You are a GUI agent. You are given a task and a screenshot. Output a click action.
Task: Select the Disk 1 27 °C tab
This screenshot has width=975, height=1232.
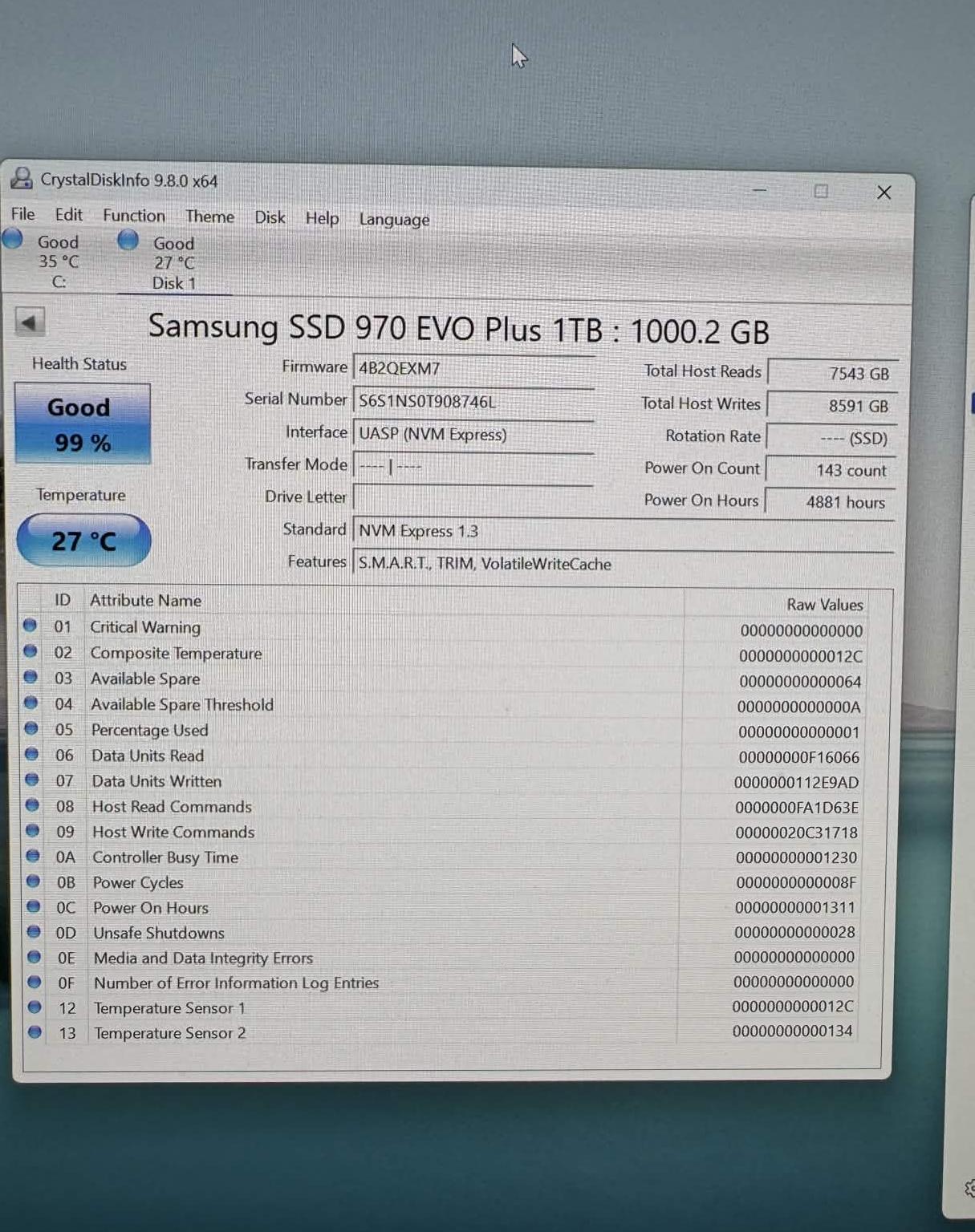pos(174,263)
